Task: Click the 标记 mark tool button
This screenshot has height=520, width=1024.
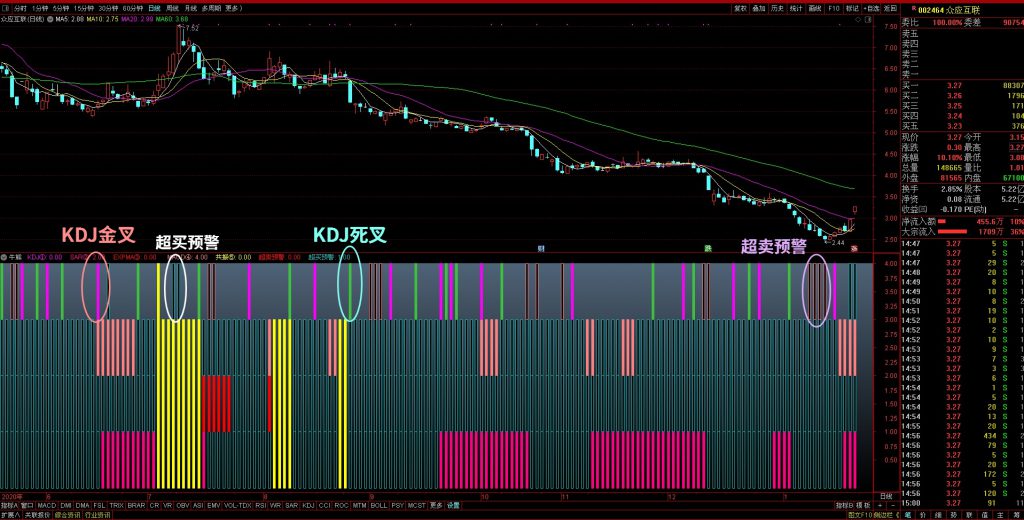Action: pos(851,7)
